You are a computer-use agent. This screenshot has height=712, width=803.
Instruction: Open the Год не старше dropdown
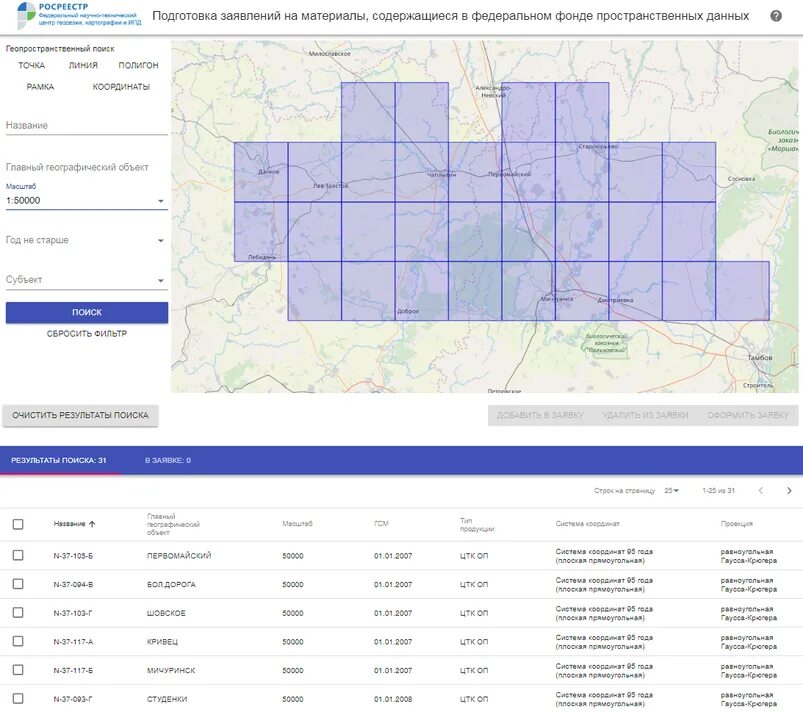point(87,240)
